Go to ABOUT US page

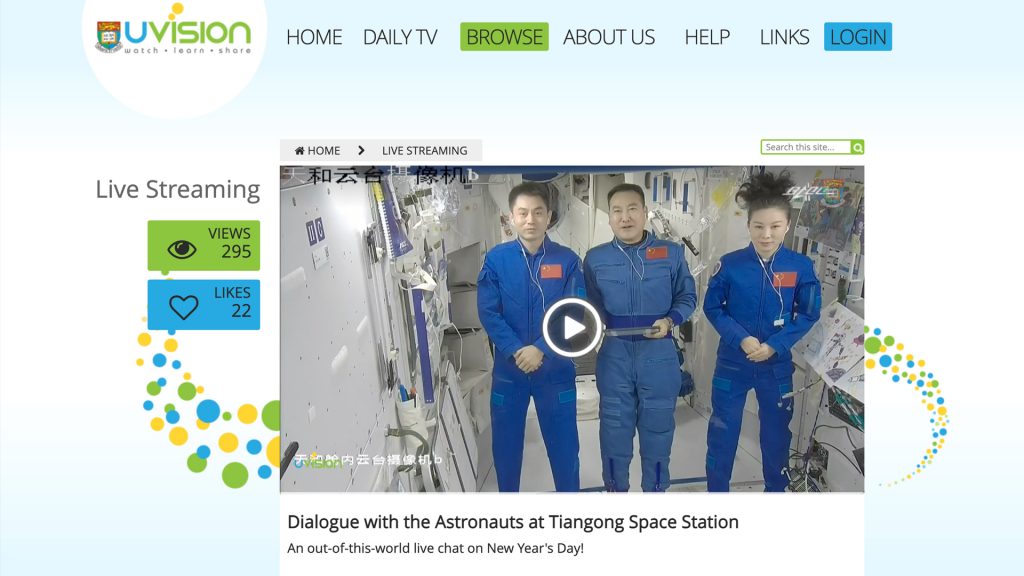[x=609, y=37]
